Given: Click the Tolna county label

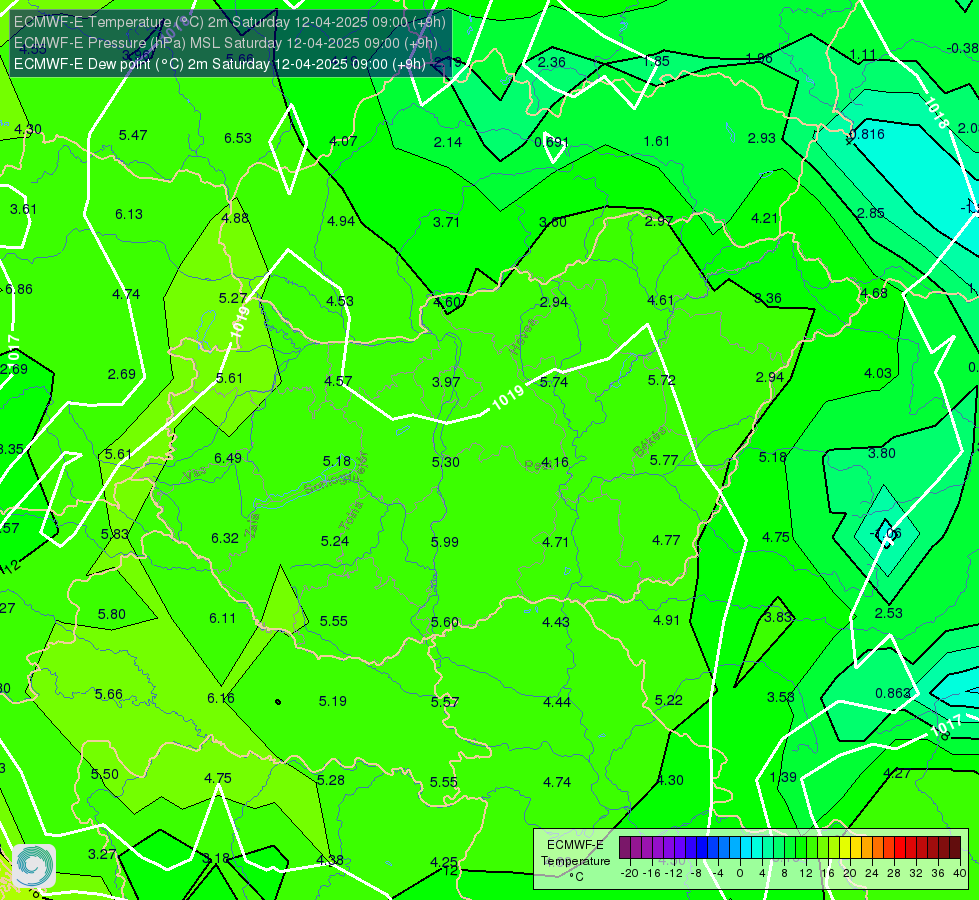Looking at the screenshot, I should click(x=350, y=517).
